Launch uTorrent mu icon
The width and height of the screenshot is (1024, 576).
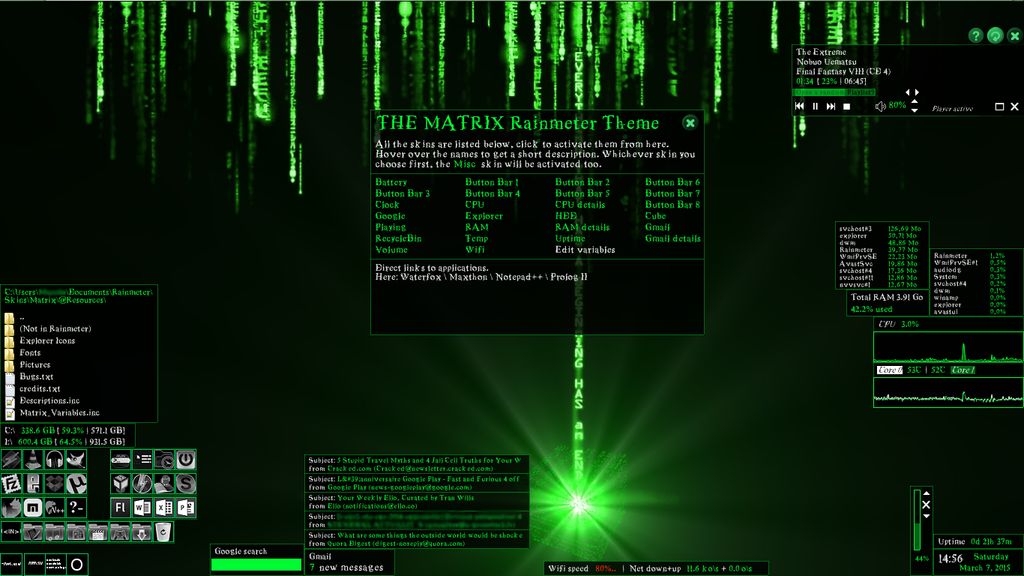point(76,484)
